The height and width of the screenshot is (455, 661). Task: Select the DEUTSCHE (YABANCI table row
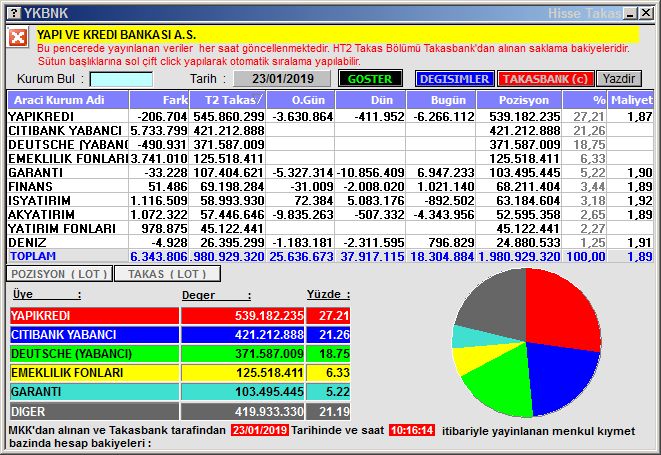[x=330, y=144]
